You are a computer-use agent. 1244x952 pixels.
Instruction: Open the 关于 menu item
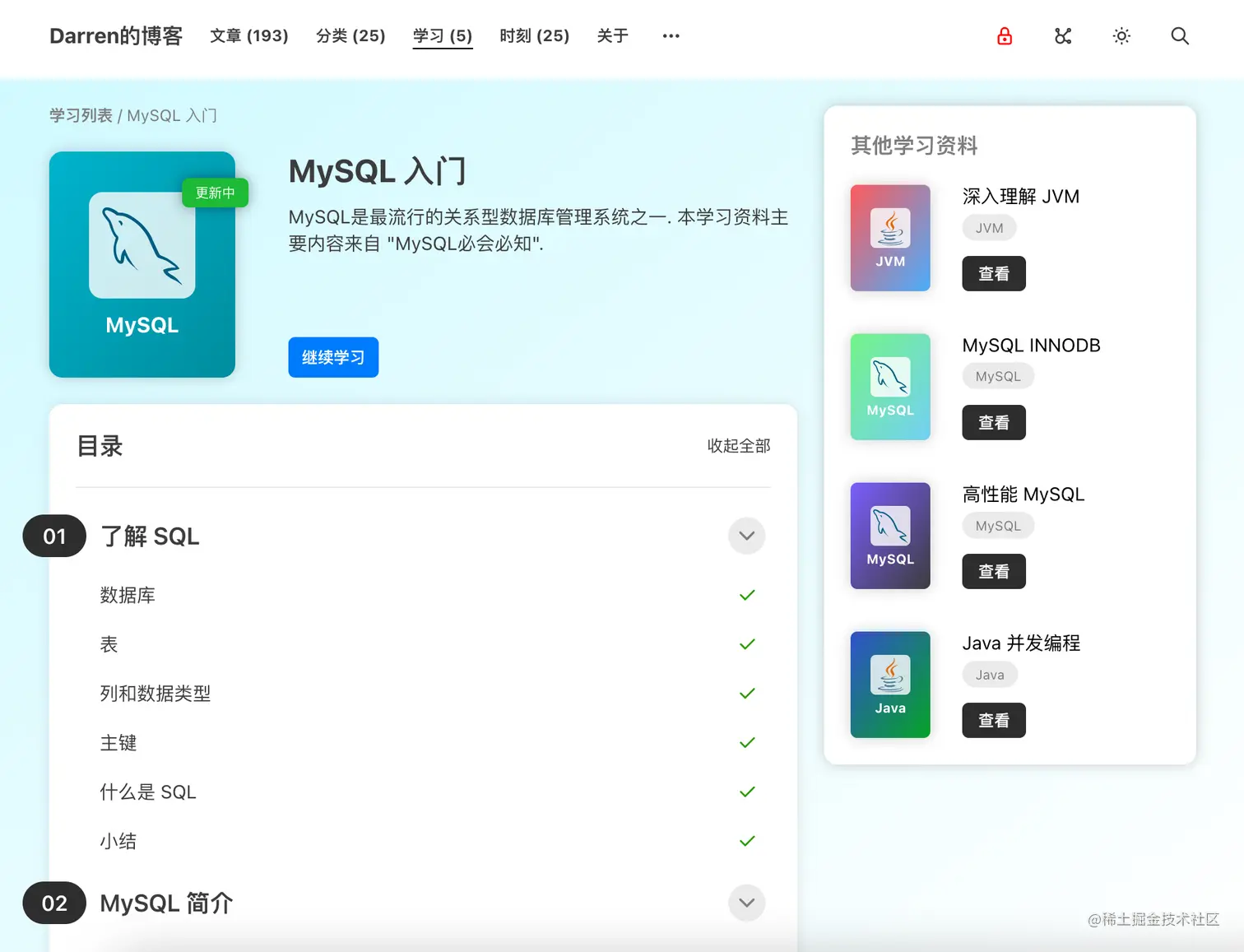(613, 36)
